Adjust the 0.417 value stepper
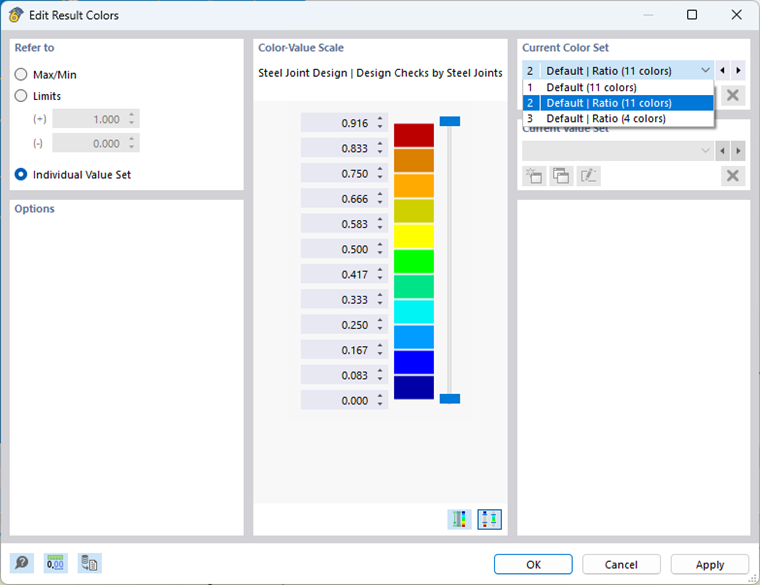This screenshot has width=760, height=585. 380,274
